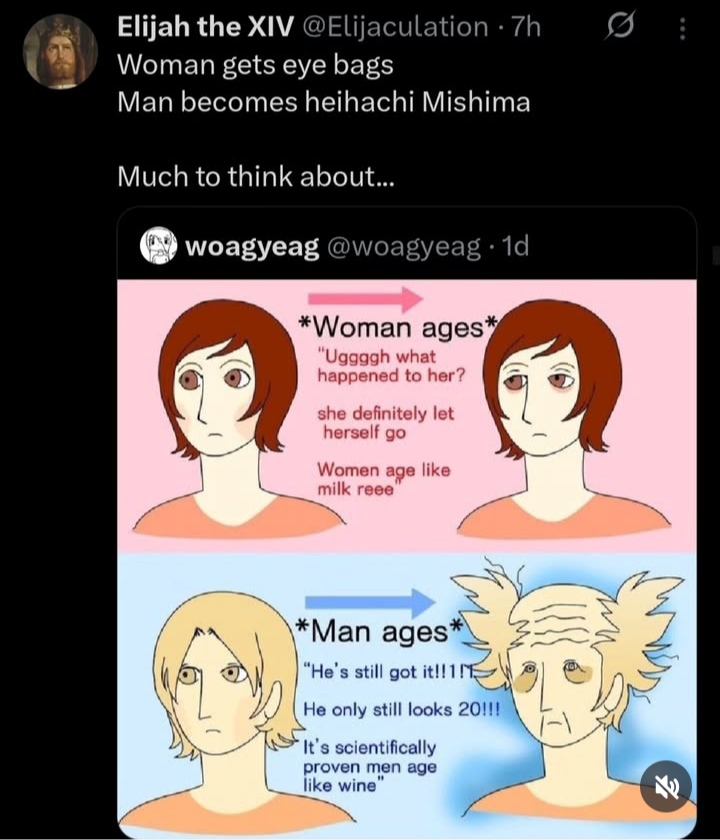Open Elijah the XIV's profile picture
Screen dimensions: 720x840
pyautogui.click(x=60, y=51)
